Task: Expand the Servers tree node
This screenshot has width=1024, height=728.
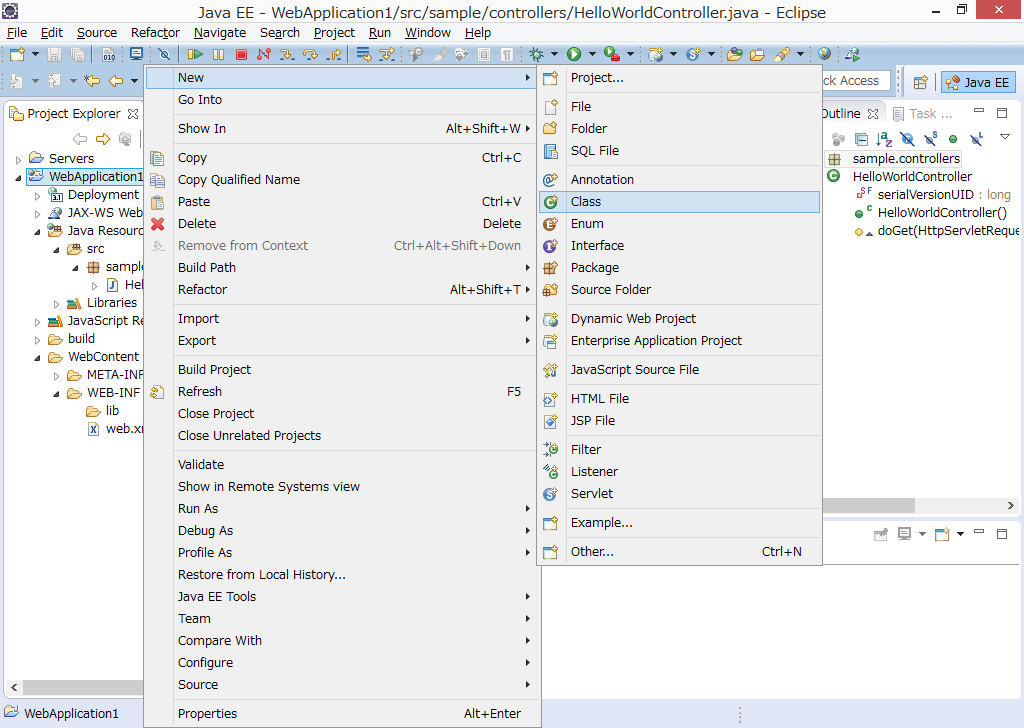Action: [x=18, y=159]
